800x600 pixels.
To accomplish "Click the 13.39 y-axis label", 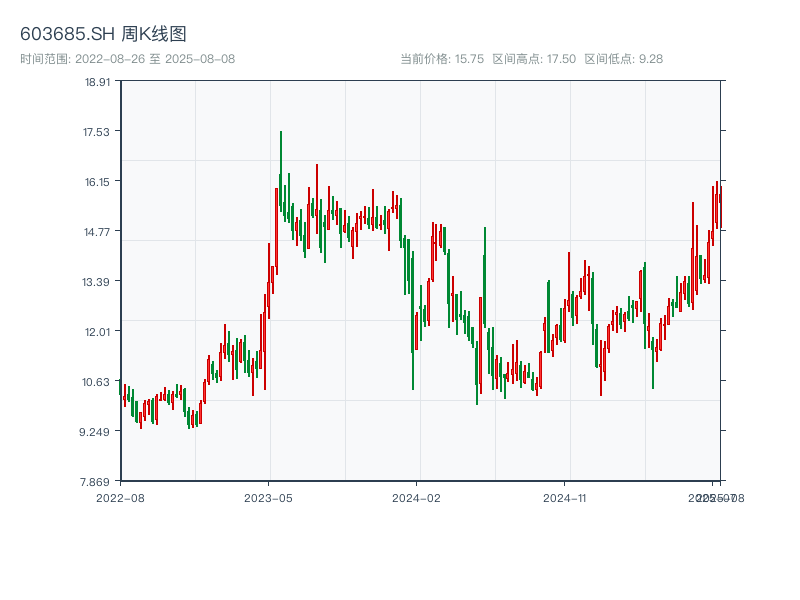I will pos(96,282).
